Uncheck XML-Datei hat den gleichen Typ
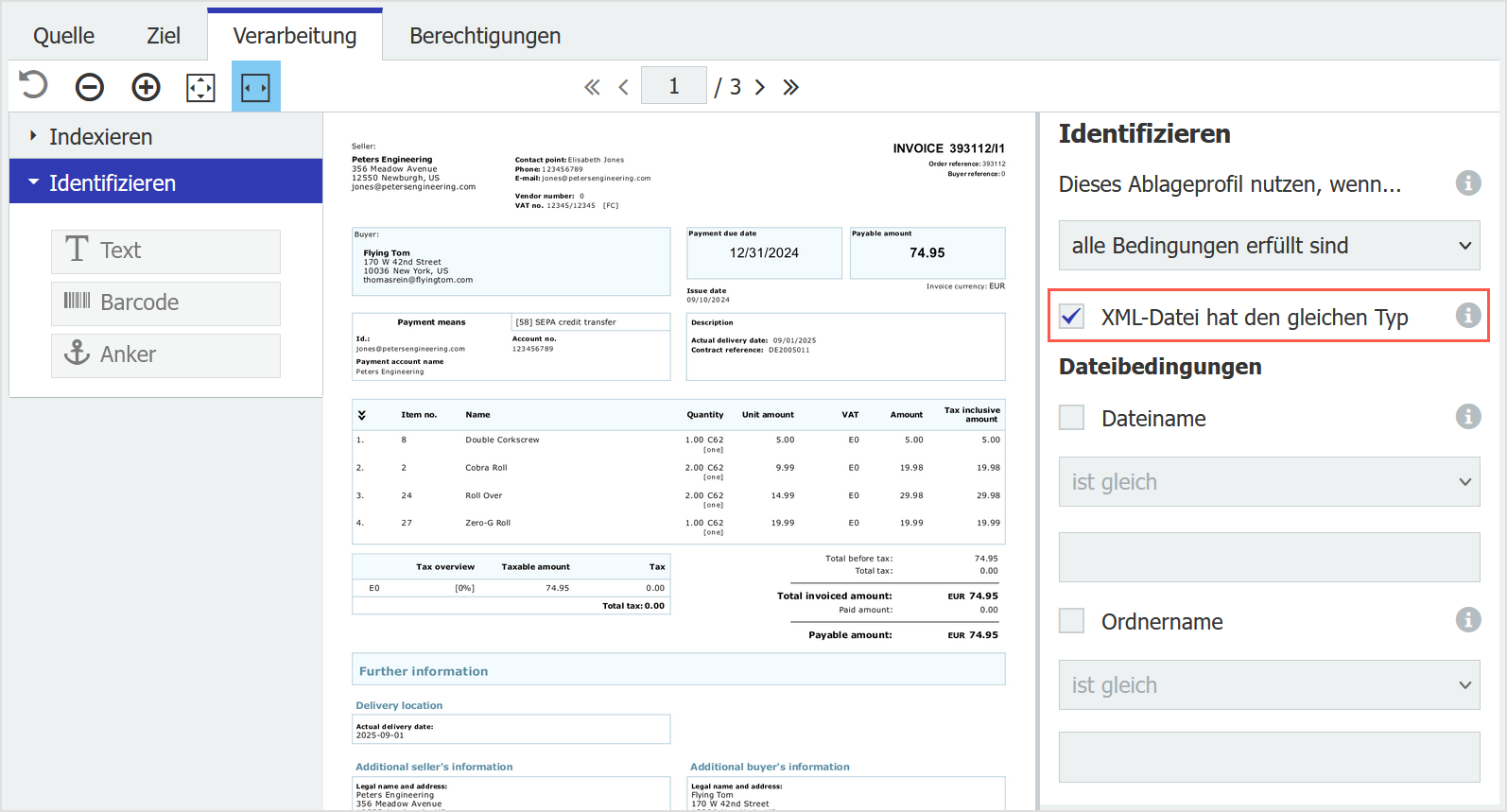Screen dimensions: 1507x812 click(1072, 317)
